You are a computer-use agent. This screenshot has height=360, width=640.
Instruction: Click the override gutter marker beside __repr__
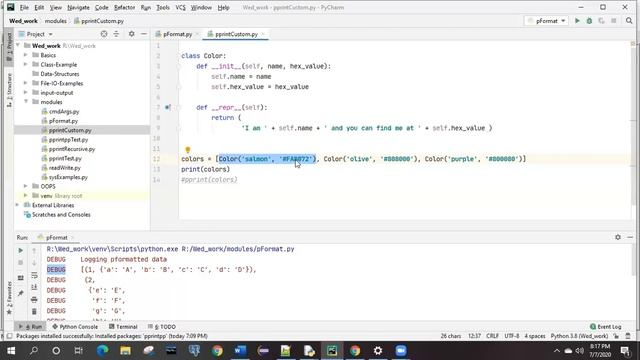coord(168,107)
